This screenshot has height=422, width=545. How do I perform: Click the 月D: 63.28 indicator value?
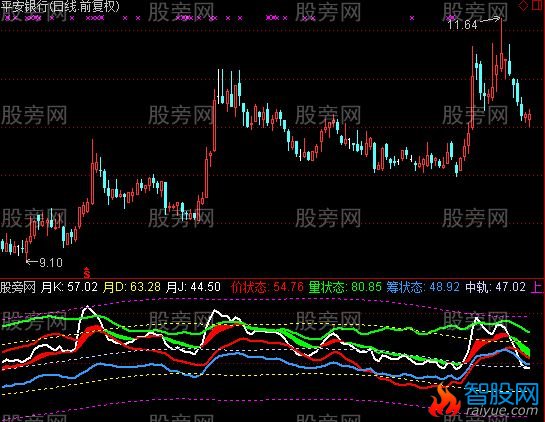[132, 287]
